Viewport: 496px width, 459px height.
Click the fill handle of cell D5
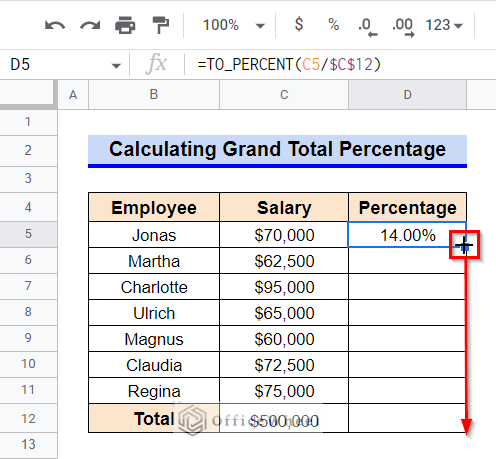(x=464, y=247)
